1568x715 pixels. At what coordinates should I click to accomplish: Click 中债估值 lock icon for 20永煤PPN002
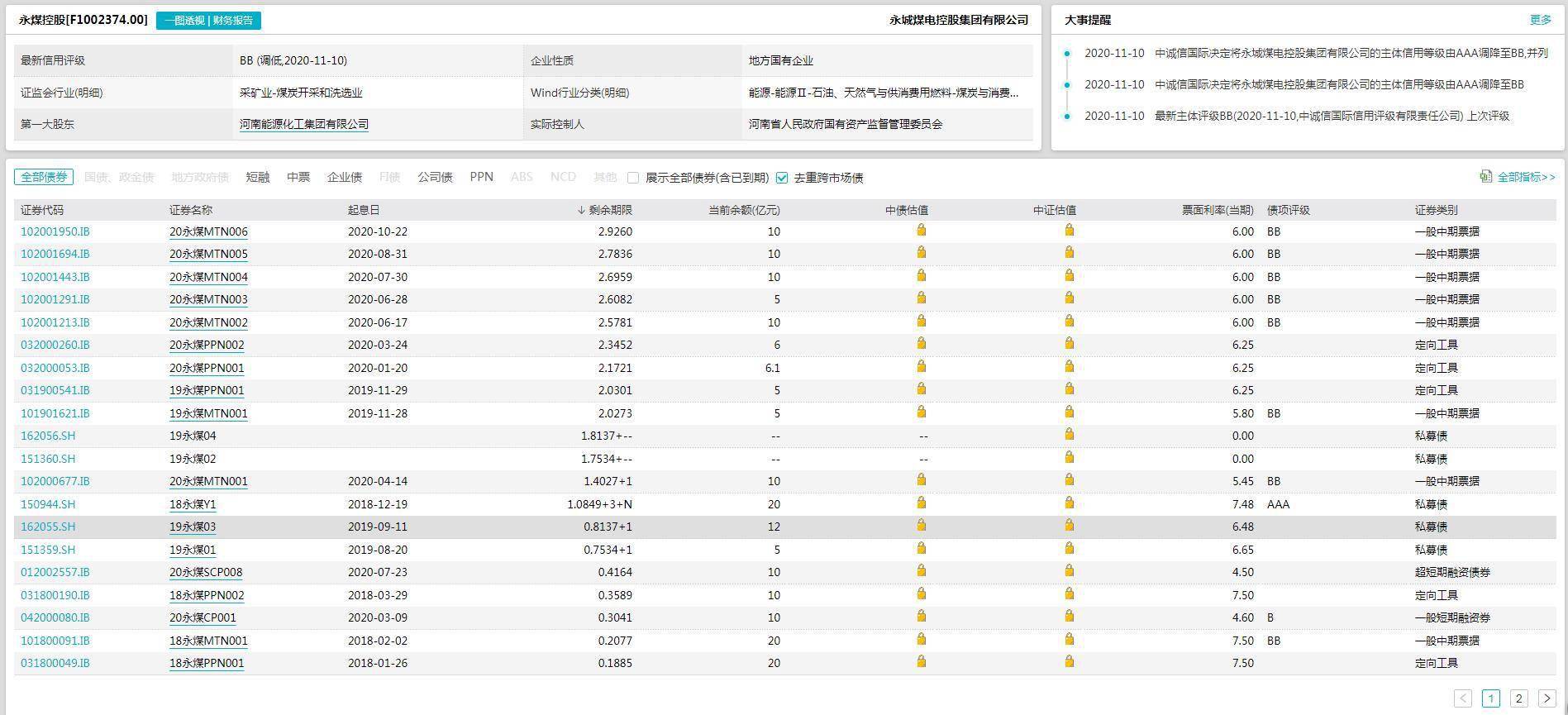921,344
